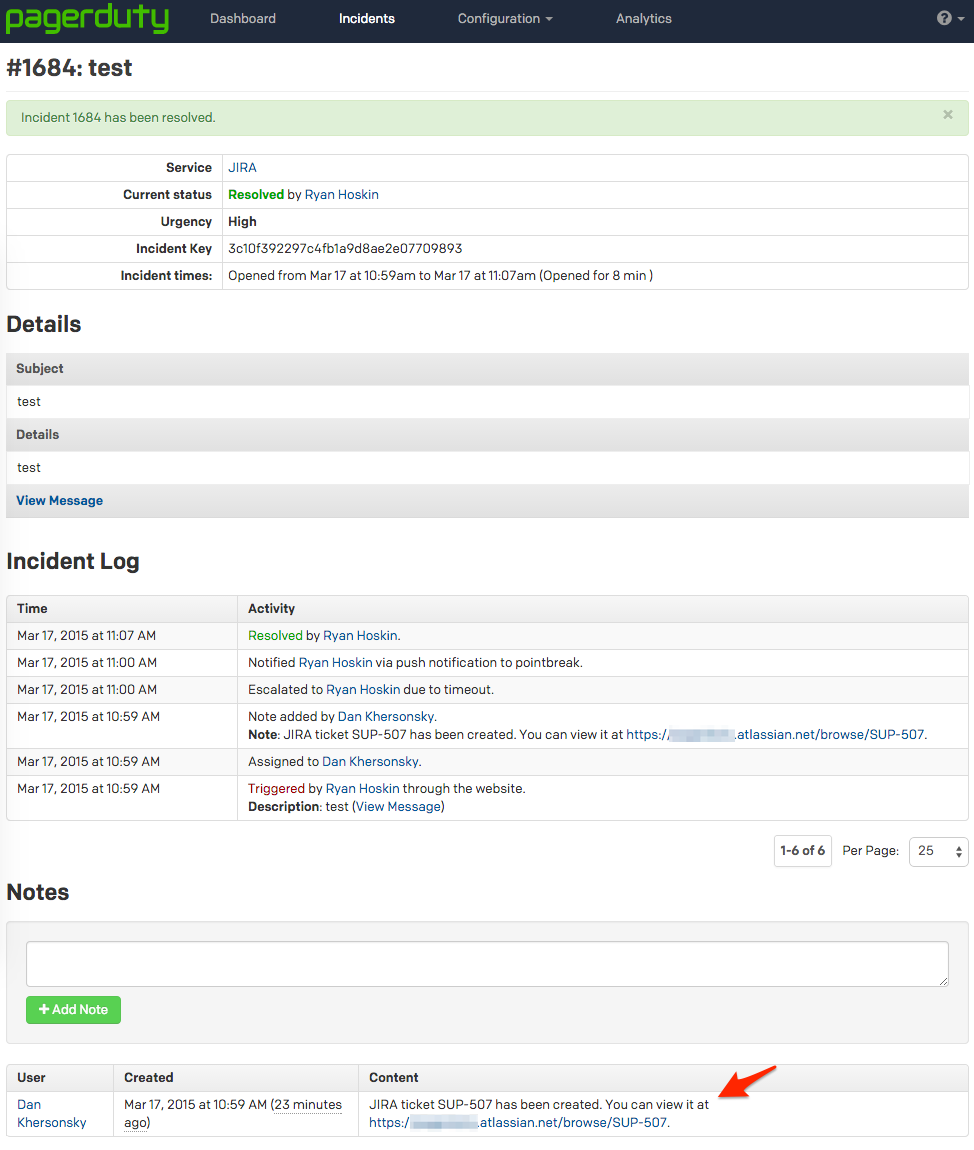Click View Message in Details section
This screenshot has height=1150, width=974.
pyautogui.click(x=59, y=500)
